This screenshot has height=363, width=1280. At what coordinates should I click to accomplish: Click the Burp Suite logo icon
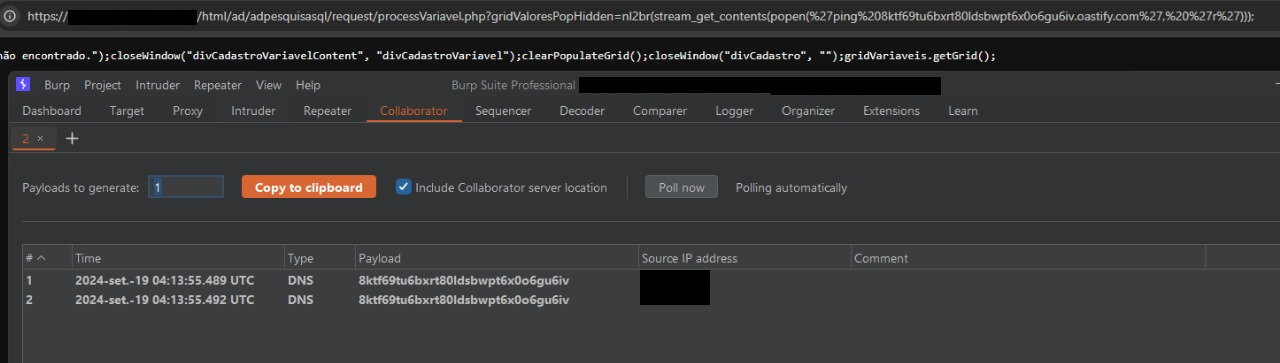(23, 85)
